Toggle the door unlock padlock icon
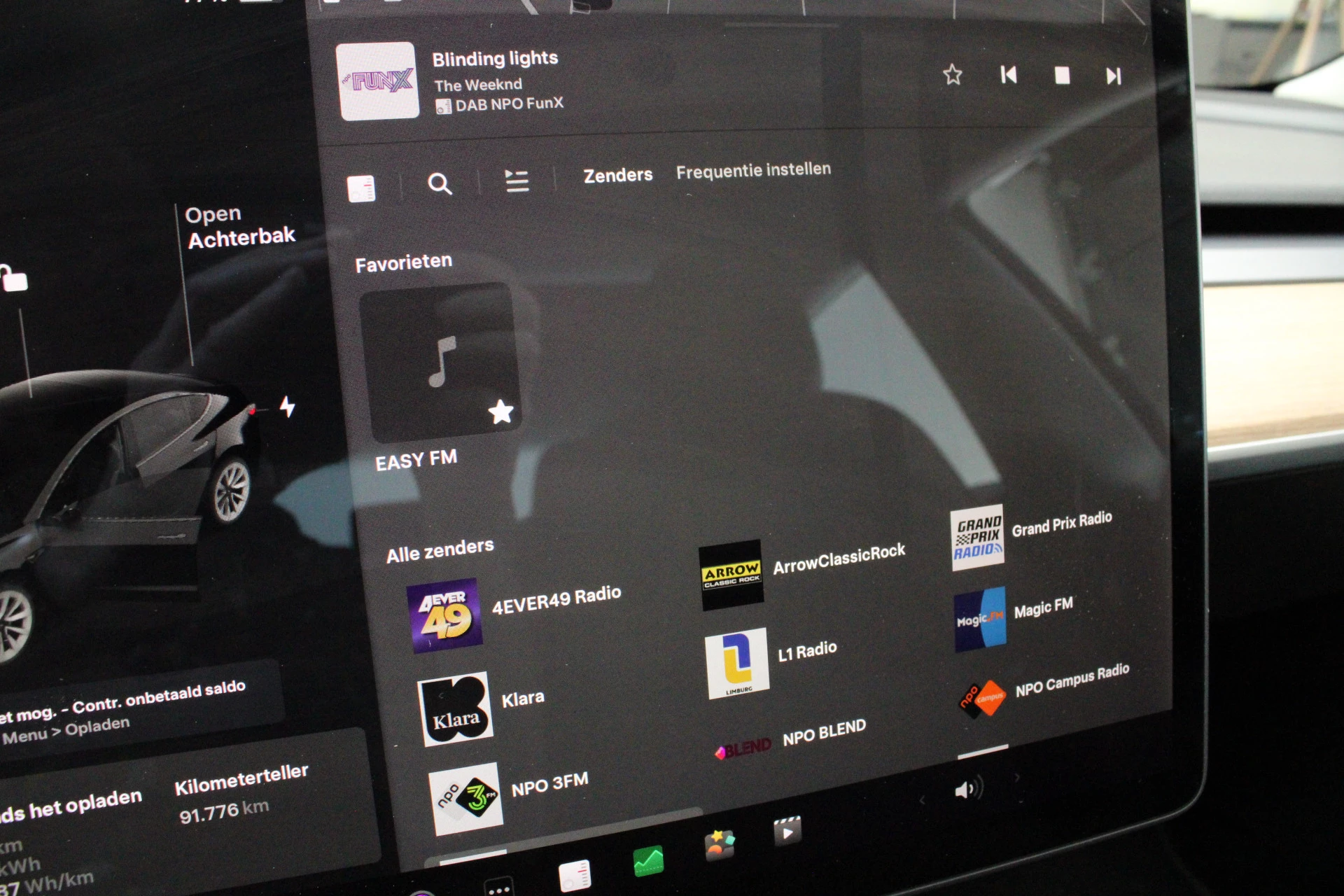Image resolution: width=1344 pixels, height=896 pixels. 14,278
